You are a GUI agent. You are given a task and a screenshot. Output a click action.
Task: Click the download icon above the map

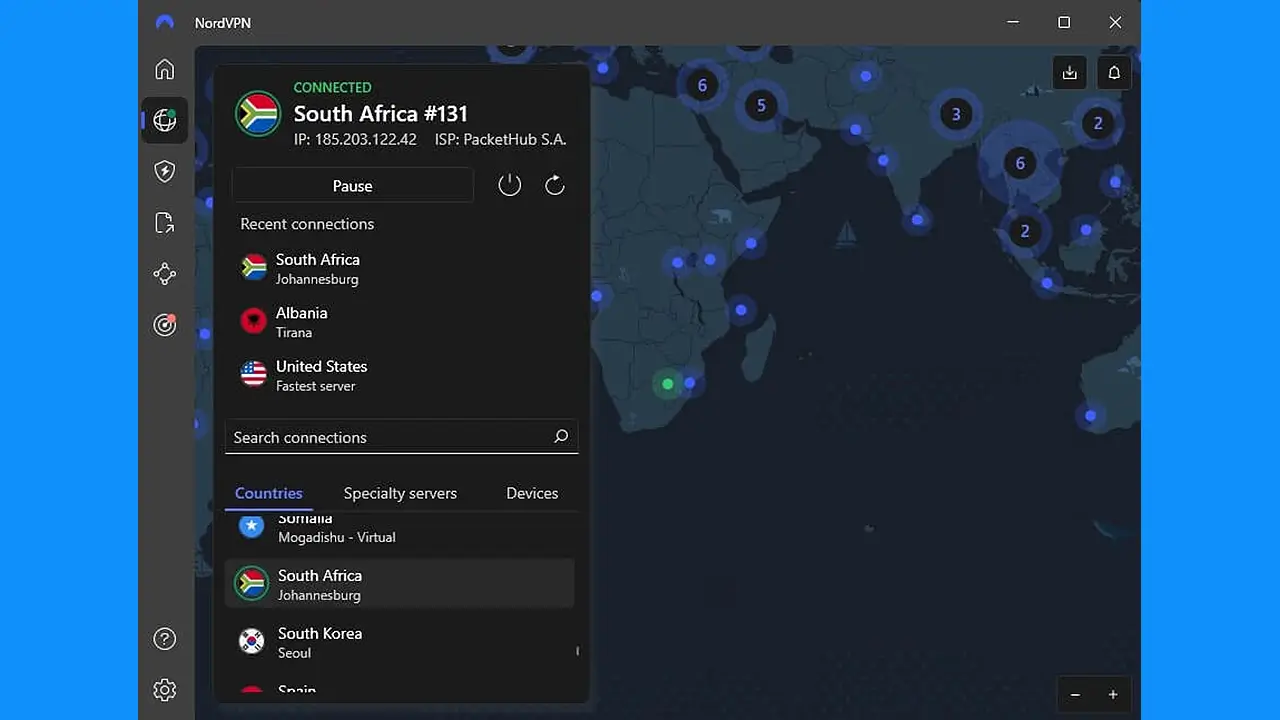coord(1070,72)
